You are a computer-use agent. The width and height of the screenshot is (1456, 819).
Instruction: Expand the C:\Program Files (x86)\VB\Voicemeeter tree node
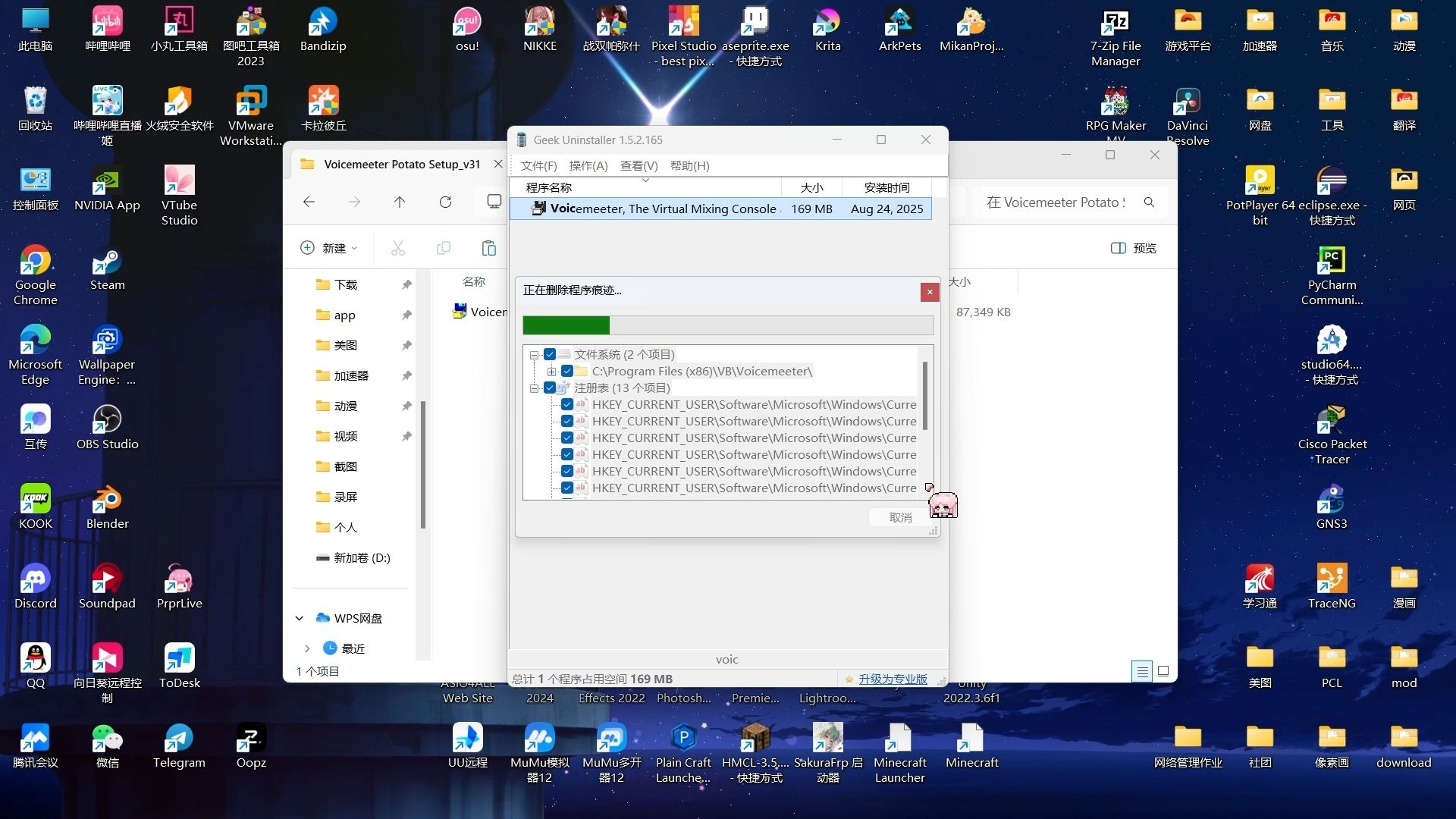click(x=551, y=371)
